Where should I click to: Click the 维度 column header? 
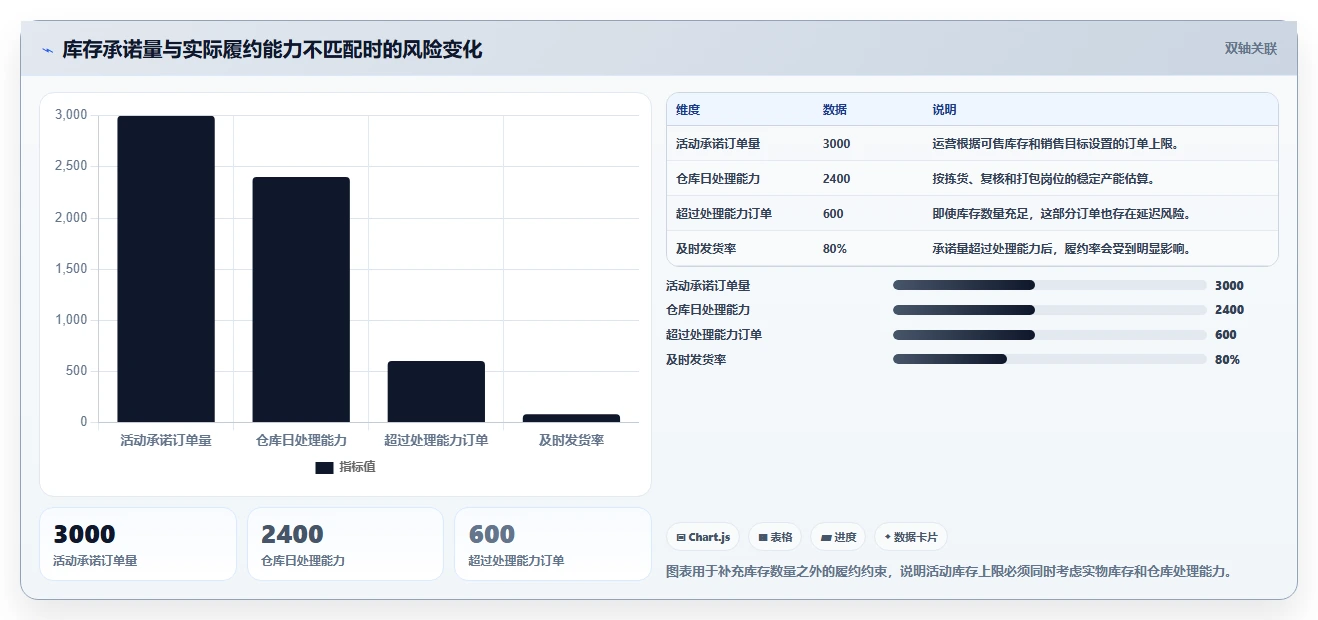coord(688,110)
